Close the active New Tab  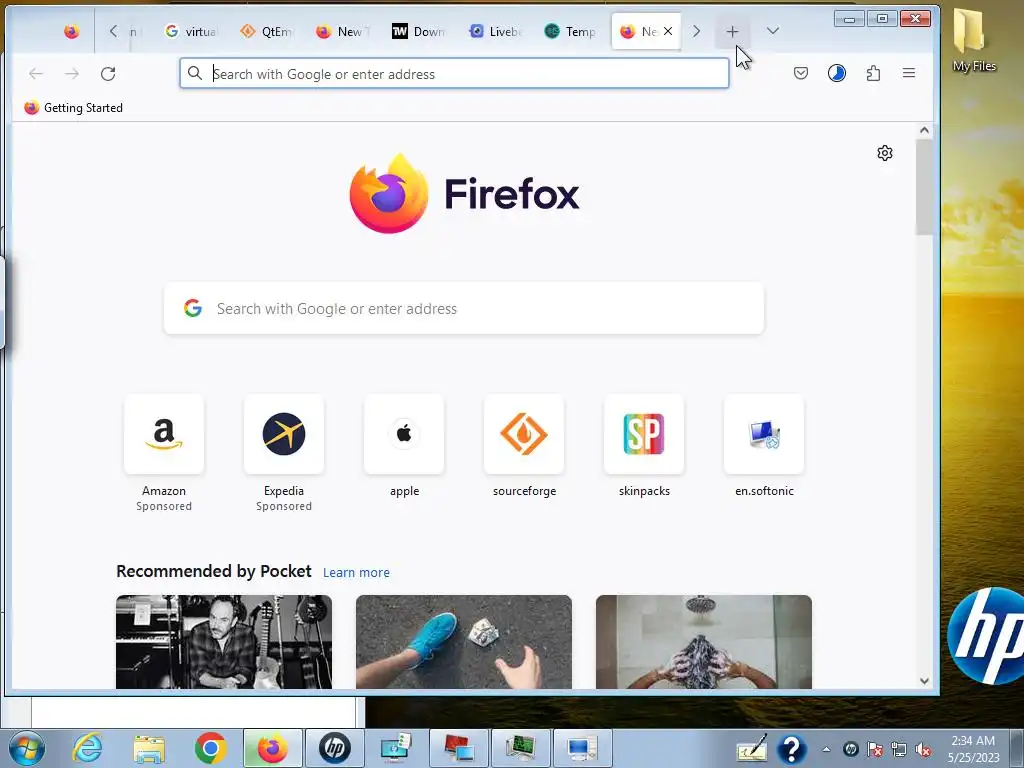coord(668,31)
